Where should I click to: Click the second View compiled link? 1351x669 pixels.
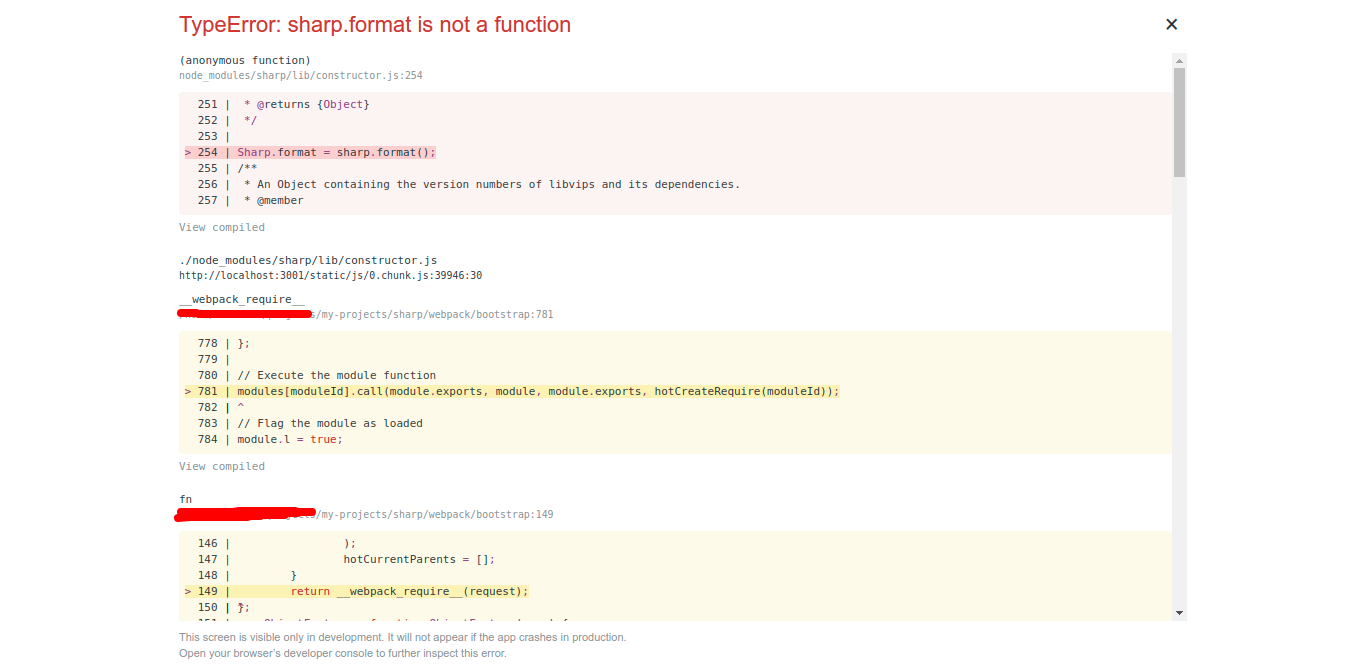(221, 466)
